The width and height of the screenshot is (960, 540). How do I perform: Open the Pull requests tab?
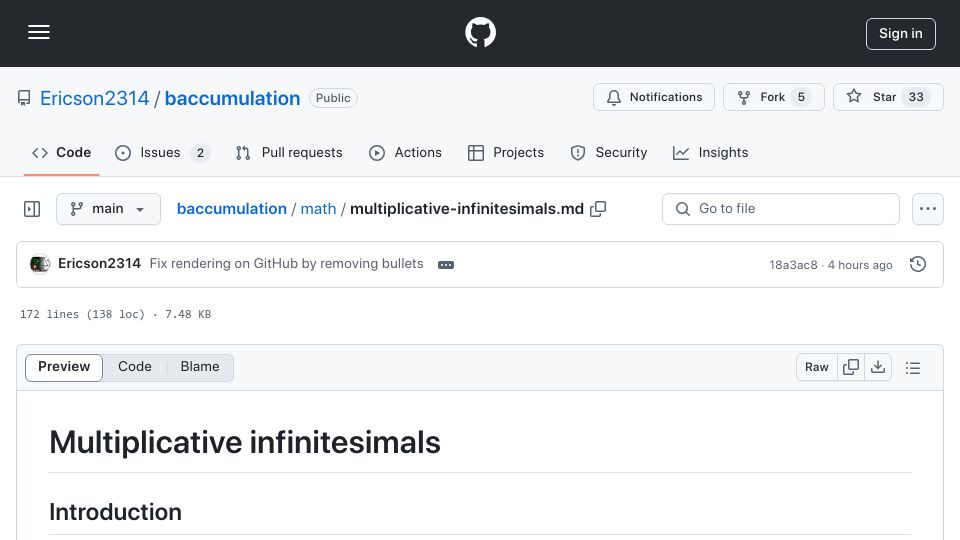[x=289, y=152]
